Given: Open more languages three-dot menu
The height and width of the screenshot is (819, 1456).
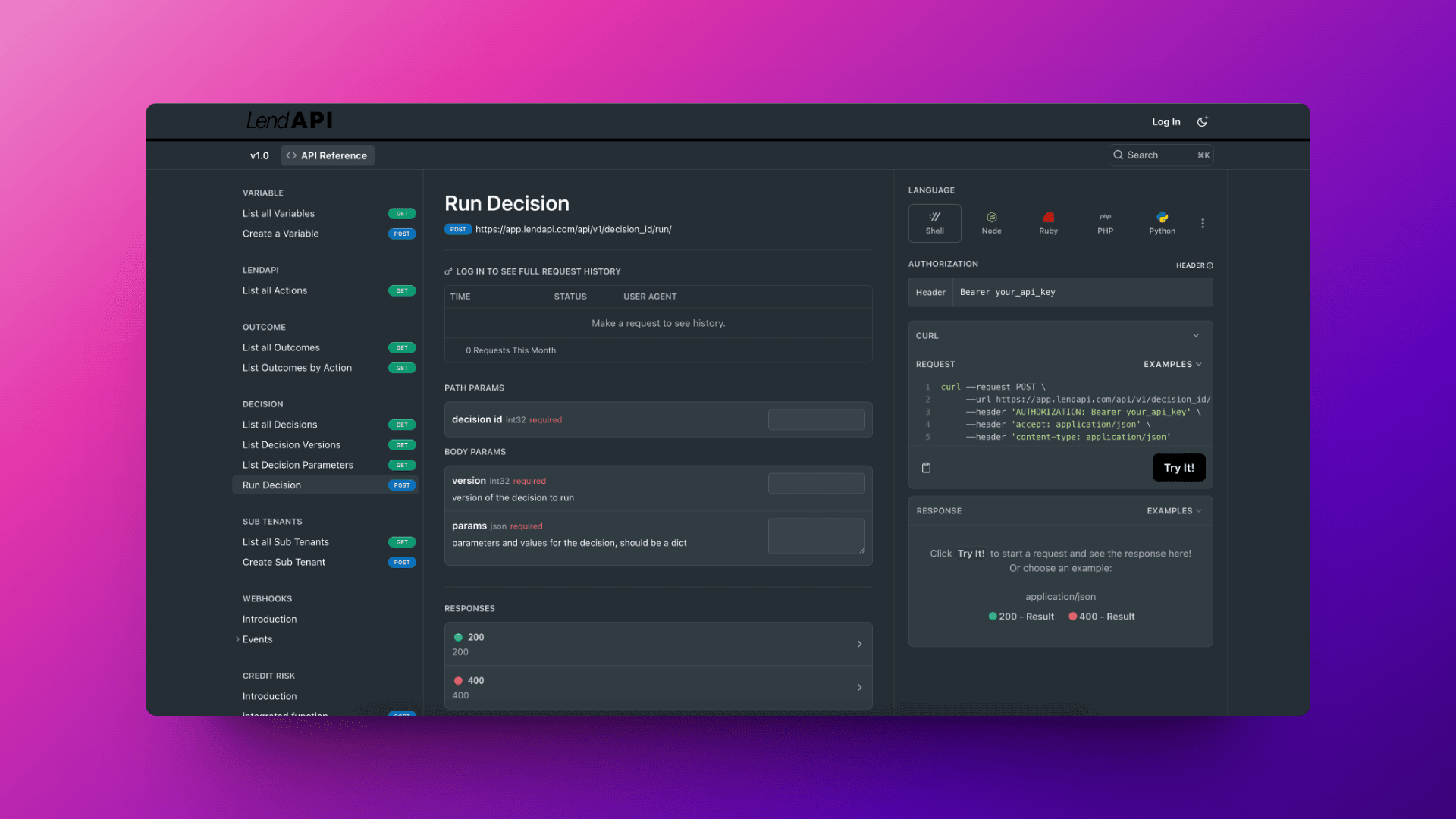Looking at the screenshot, I should click(x=1203, y=224).
